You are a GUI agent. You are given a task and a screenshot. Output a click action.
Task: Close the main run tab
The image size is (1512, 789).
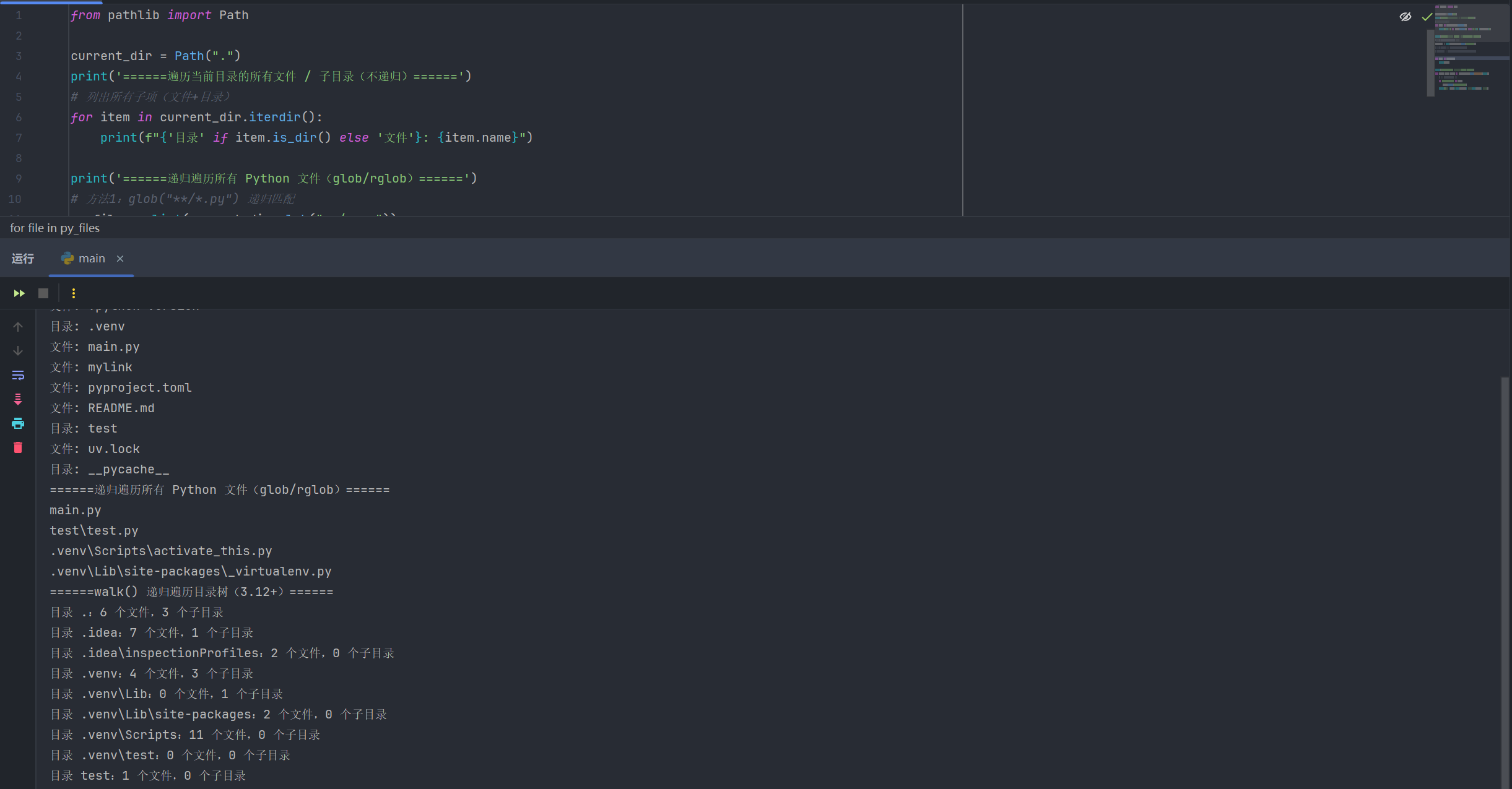[x=120, y=259]
